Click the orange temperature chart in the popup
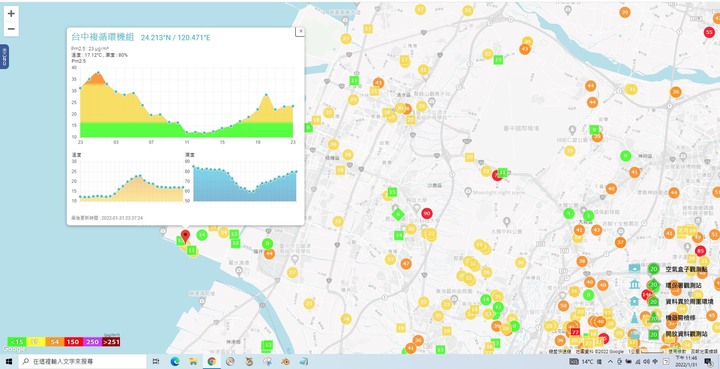 point(131,181)
